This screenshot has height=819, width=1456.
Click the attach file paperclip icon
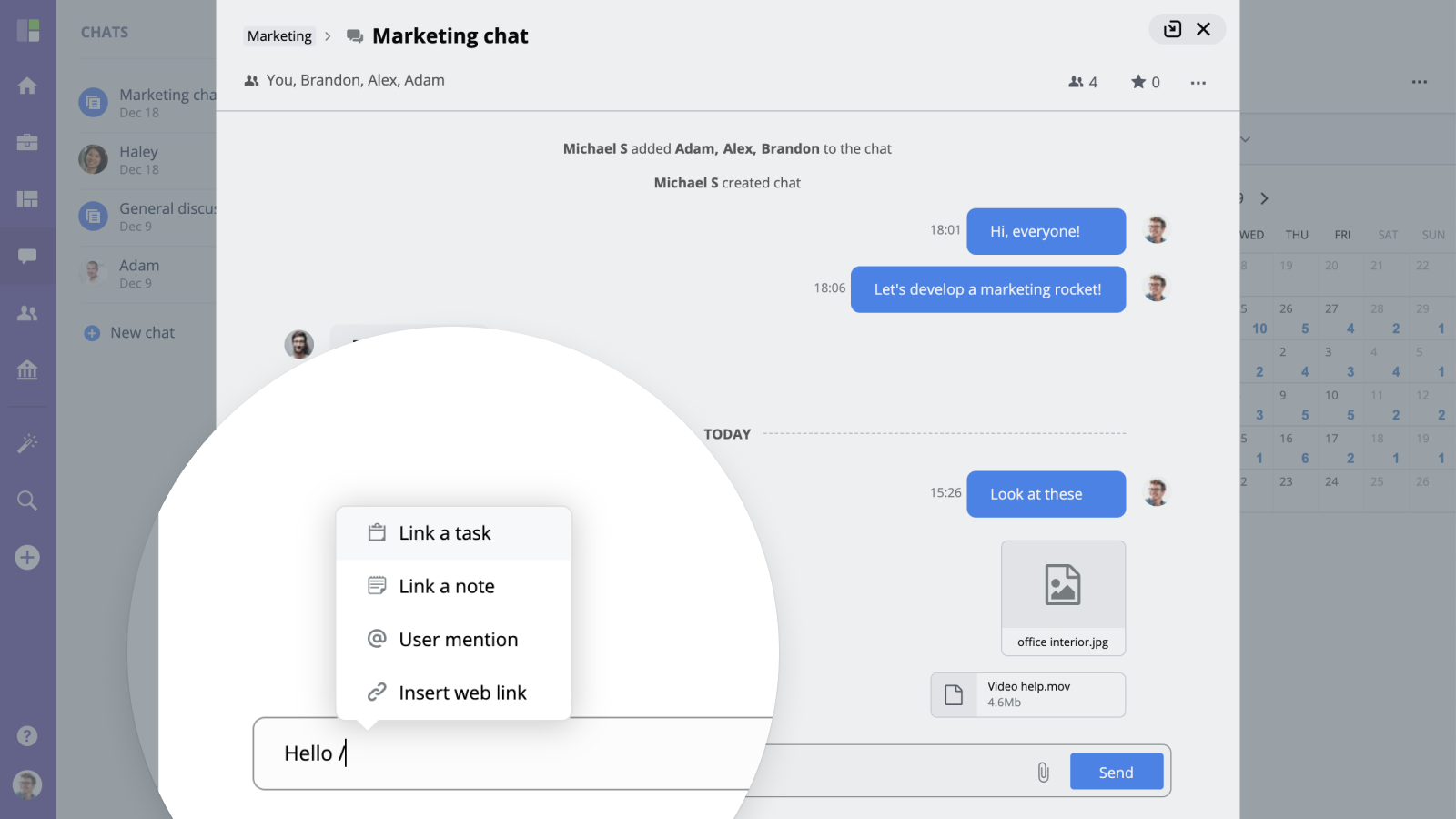click(1043, 773)
